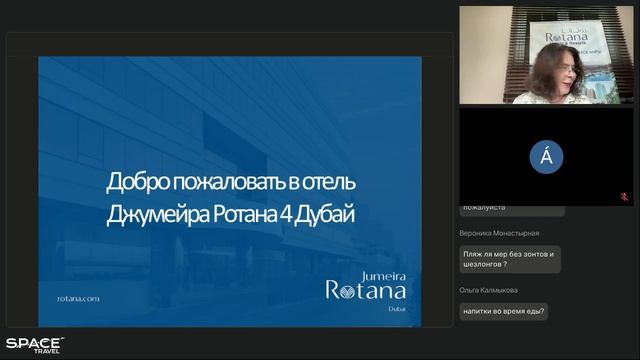Click the partially hidden 'пожалуйста' chat message
The image size is (640, 360).
(512, 210)
